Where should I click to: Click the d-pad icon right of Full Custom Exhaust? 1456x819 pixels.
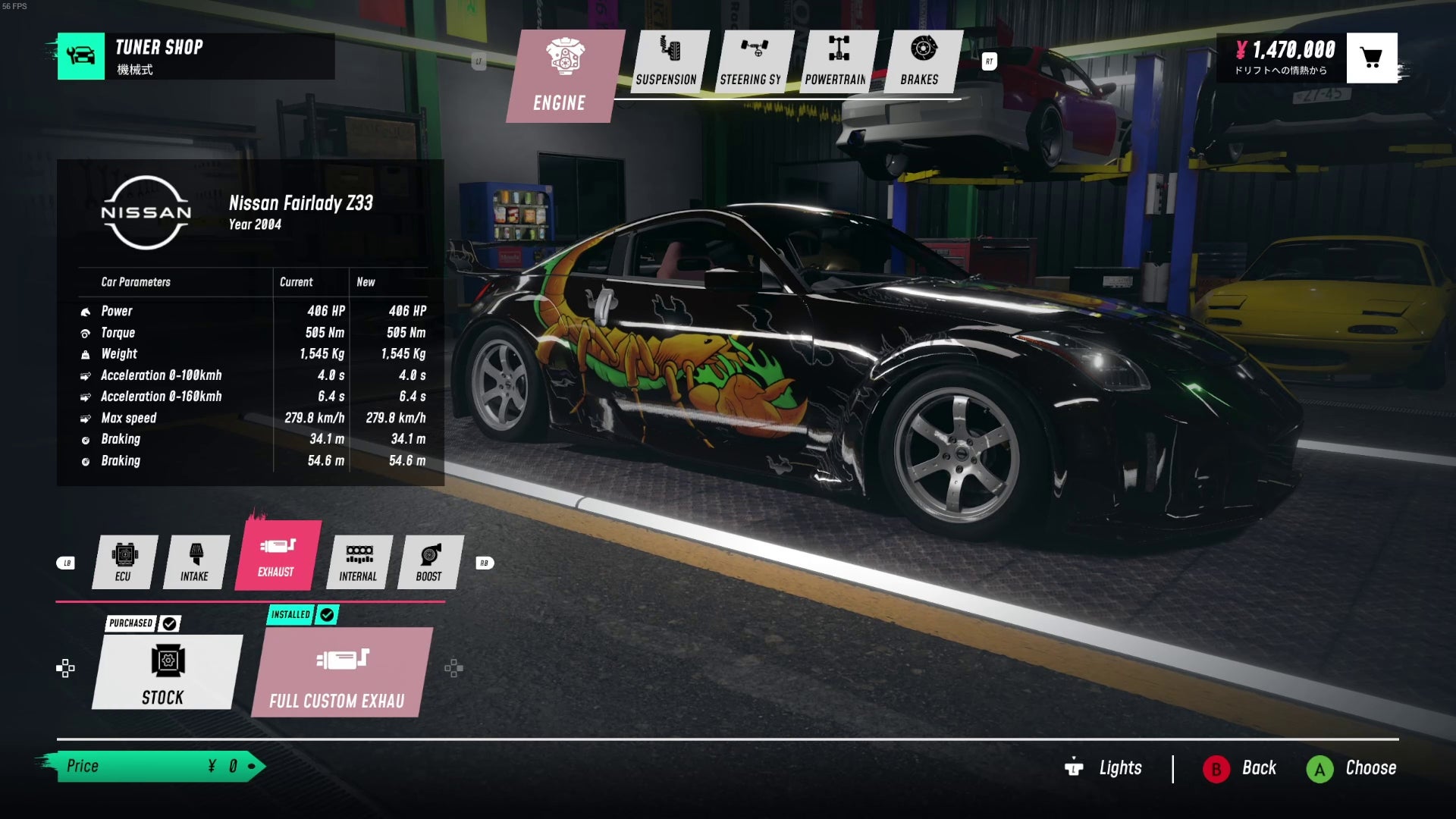[453, 668]
